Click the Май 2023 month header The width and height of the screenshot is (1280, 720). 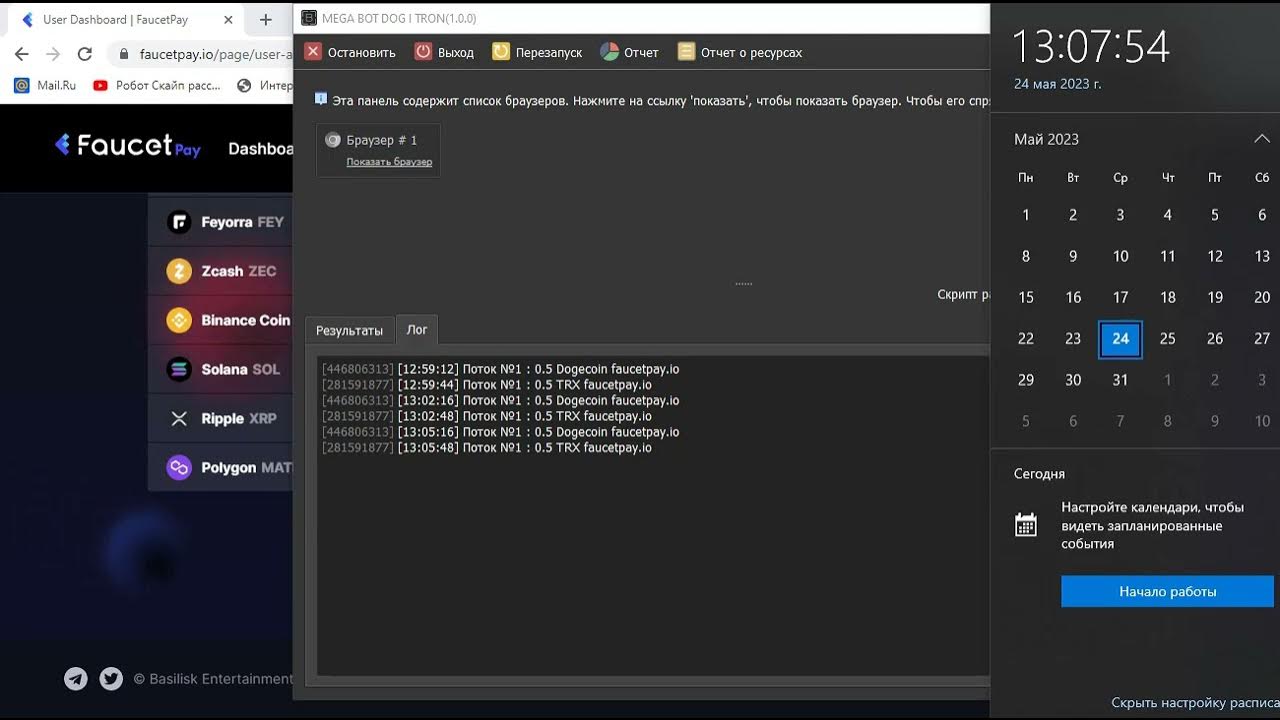pyautogui.click(x=1046, y=139)
